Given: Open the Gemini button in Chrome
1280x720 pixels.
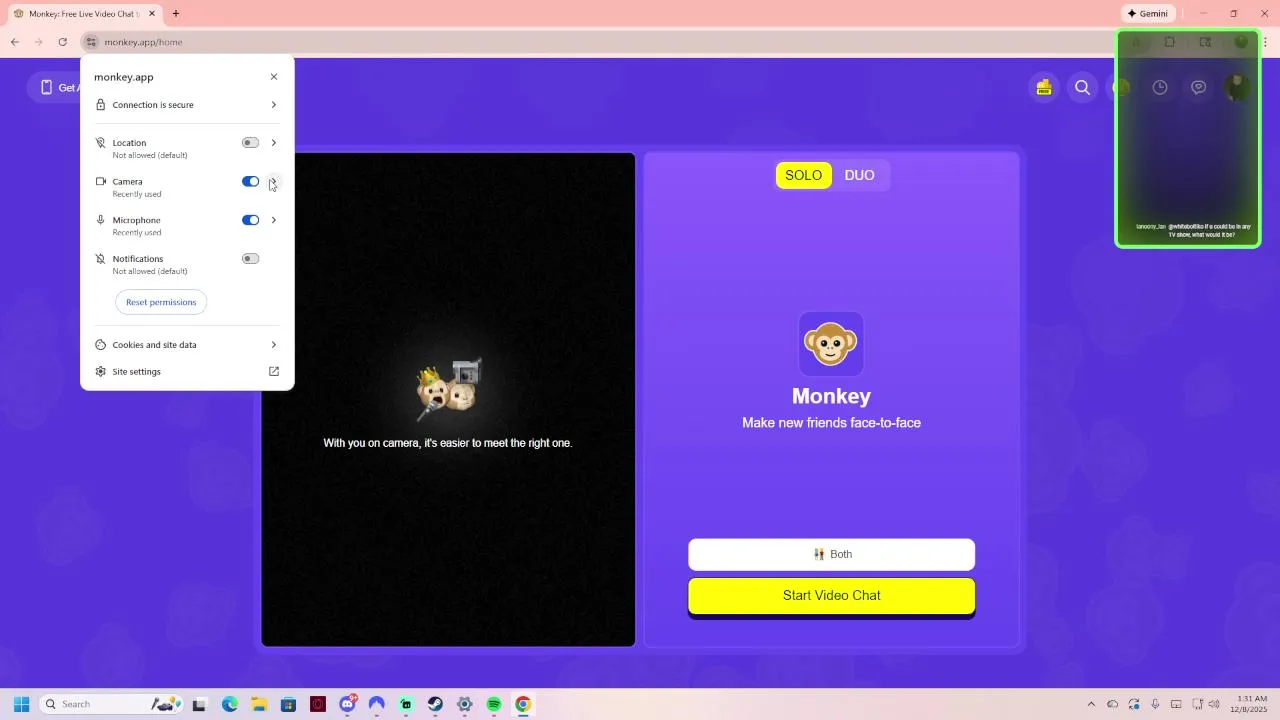Looking at the screenshot, I should pos(1148,14).
